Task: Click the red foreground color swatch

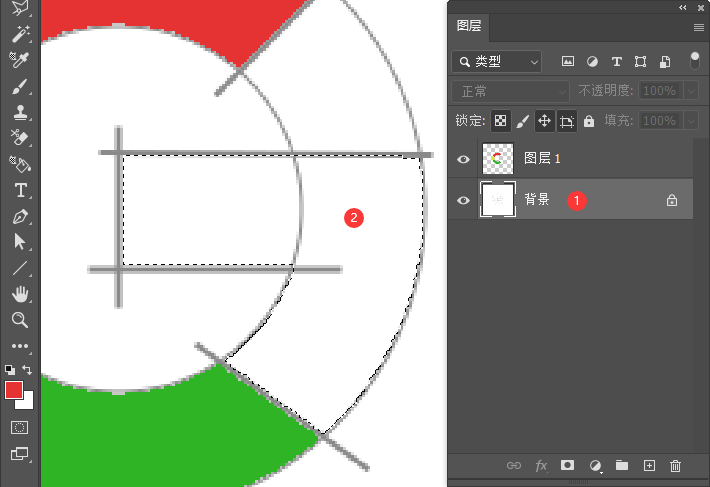Action: (x=13, y=390)
